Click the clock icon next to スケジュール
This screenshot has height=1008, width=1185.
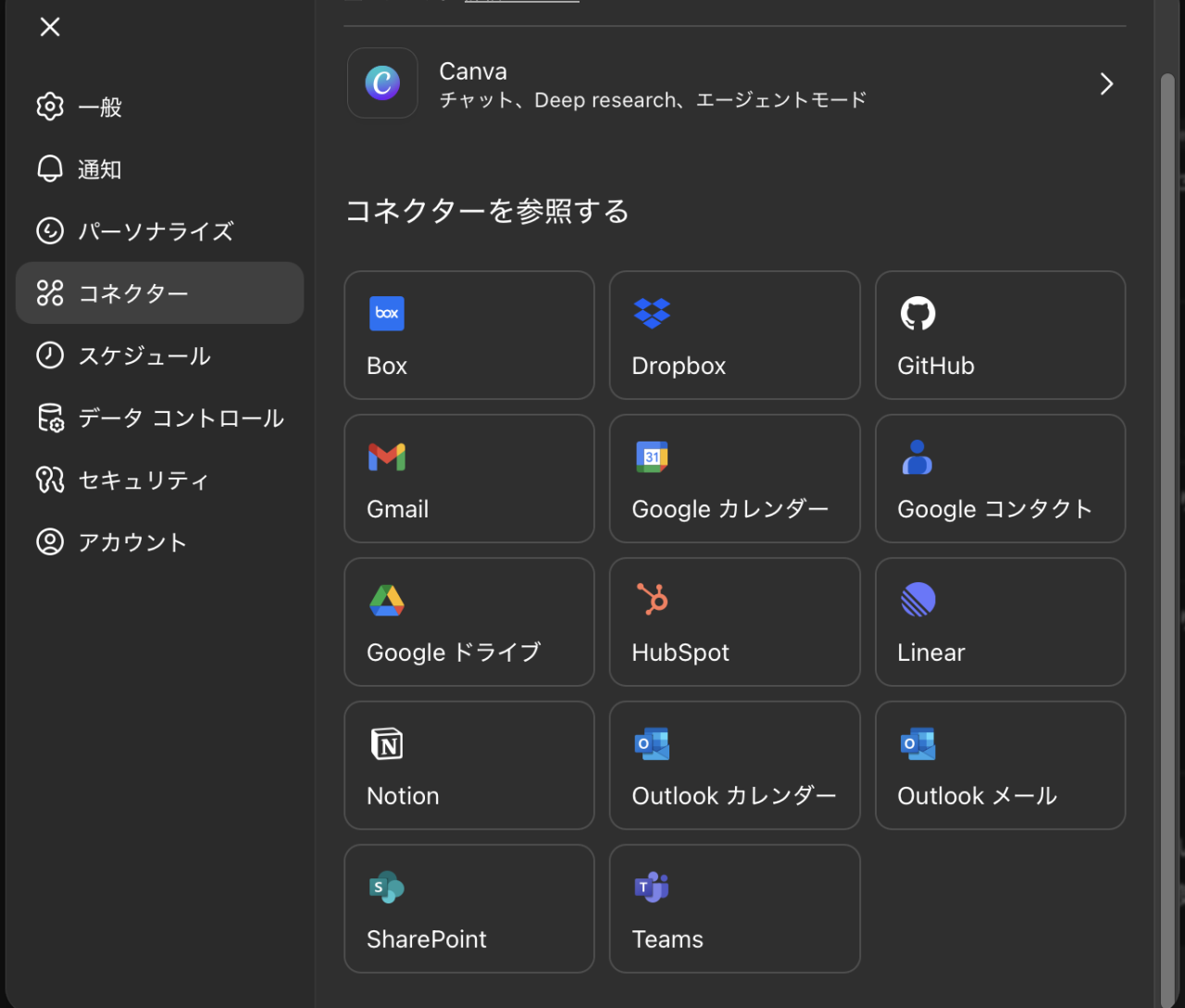pyautogui.click(x=50, y=355)
